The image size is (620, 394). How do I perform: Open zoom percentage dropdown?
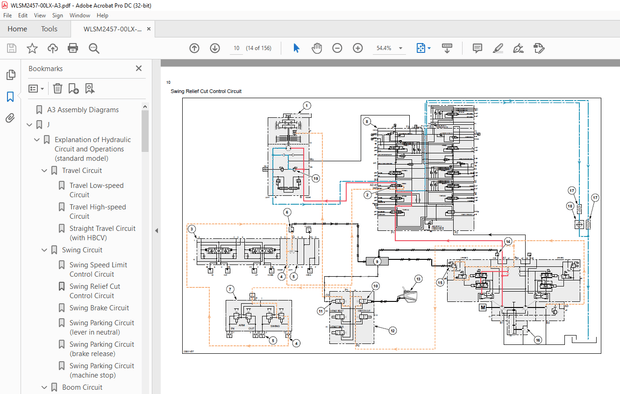click(x=401, y=48)
